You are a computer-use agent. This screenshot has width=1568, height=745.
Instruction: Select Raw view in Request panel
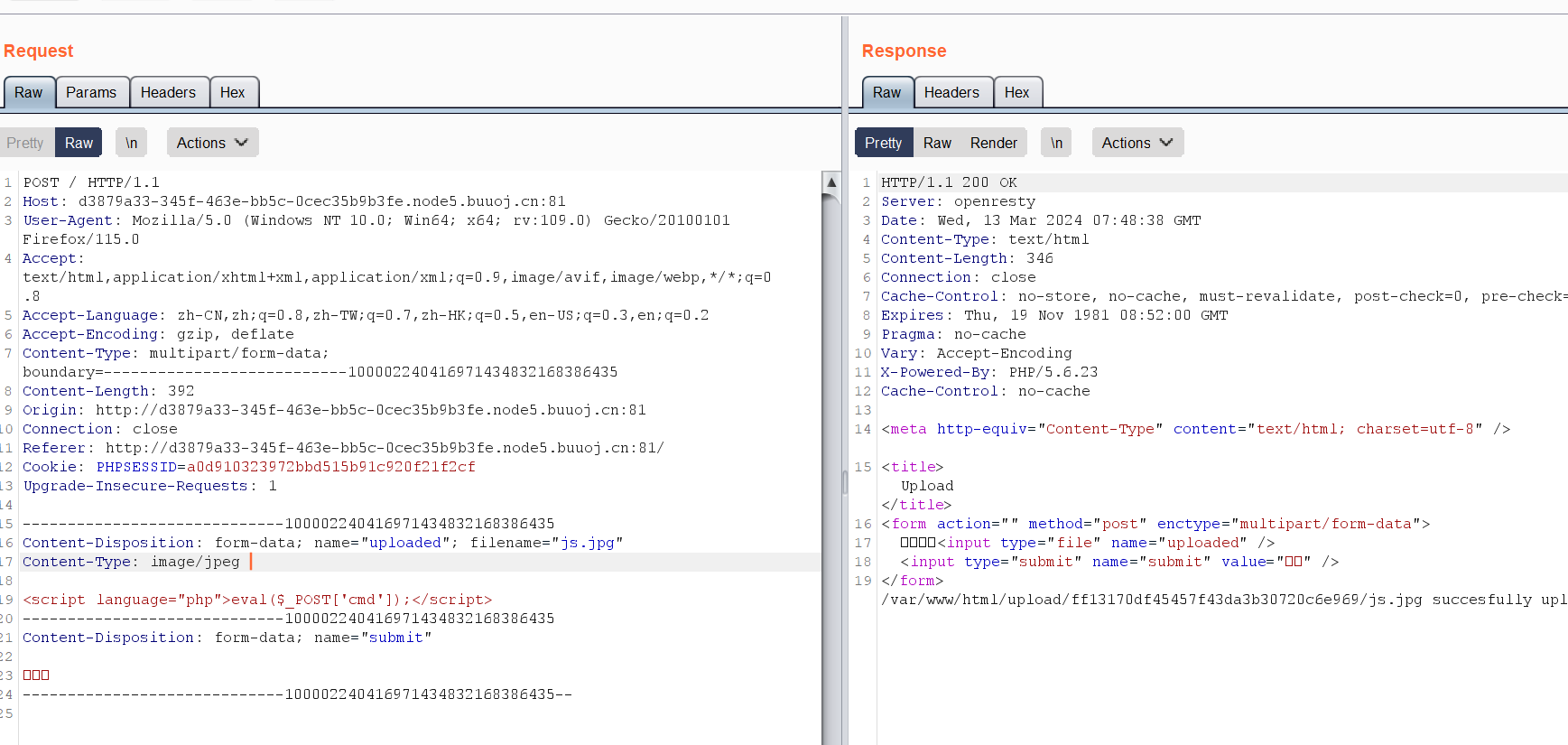point(79,143)
